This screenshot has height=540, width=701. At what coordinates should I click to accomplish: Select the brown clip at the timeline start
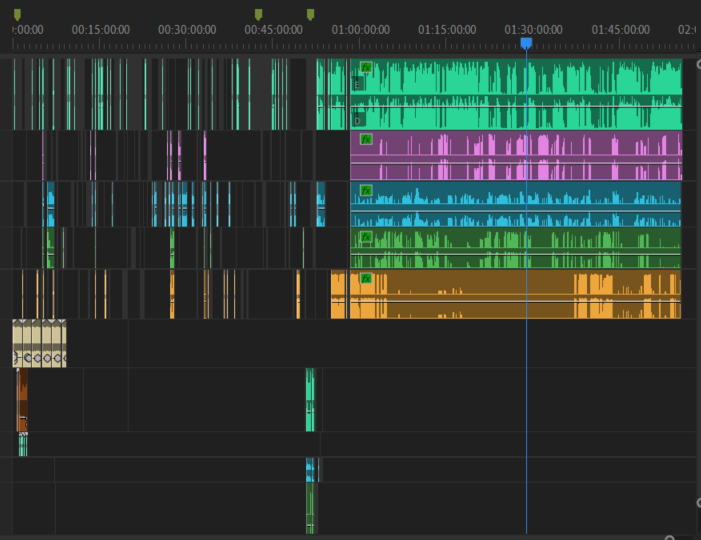(x=22, y=400)
